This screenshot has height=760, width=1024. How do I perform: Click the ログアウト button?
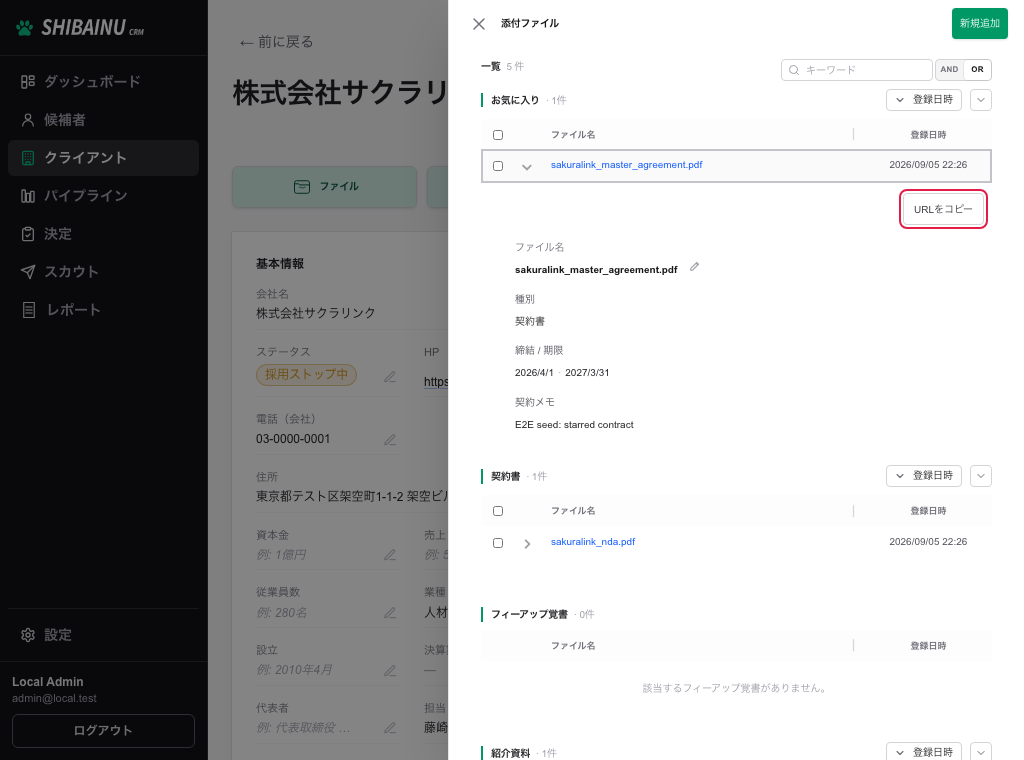tap(103, 731)
